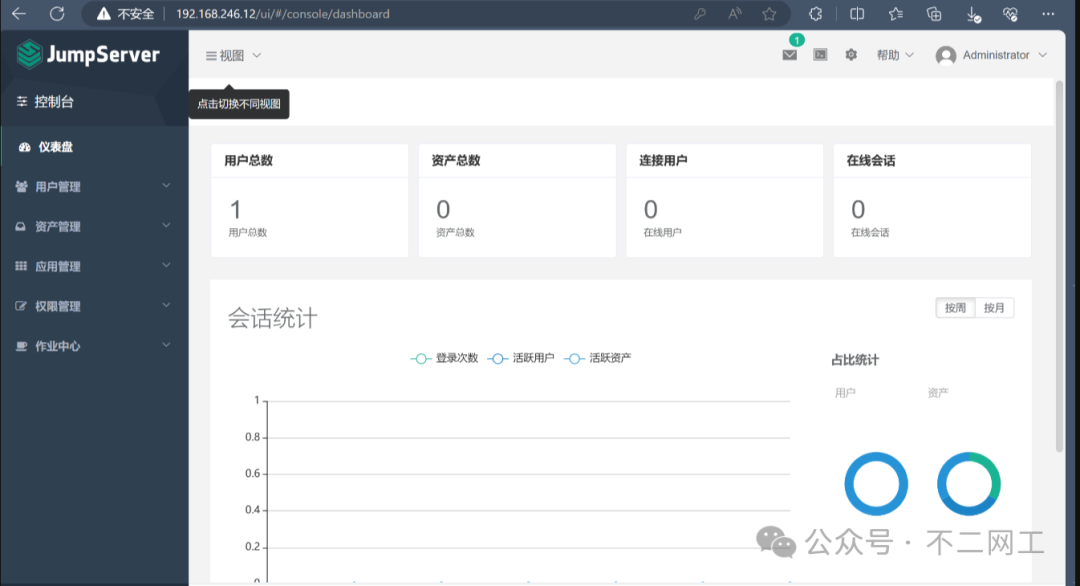
Task: Open the system settings gear icon
Action: click(x=851, y=56)
